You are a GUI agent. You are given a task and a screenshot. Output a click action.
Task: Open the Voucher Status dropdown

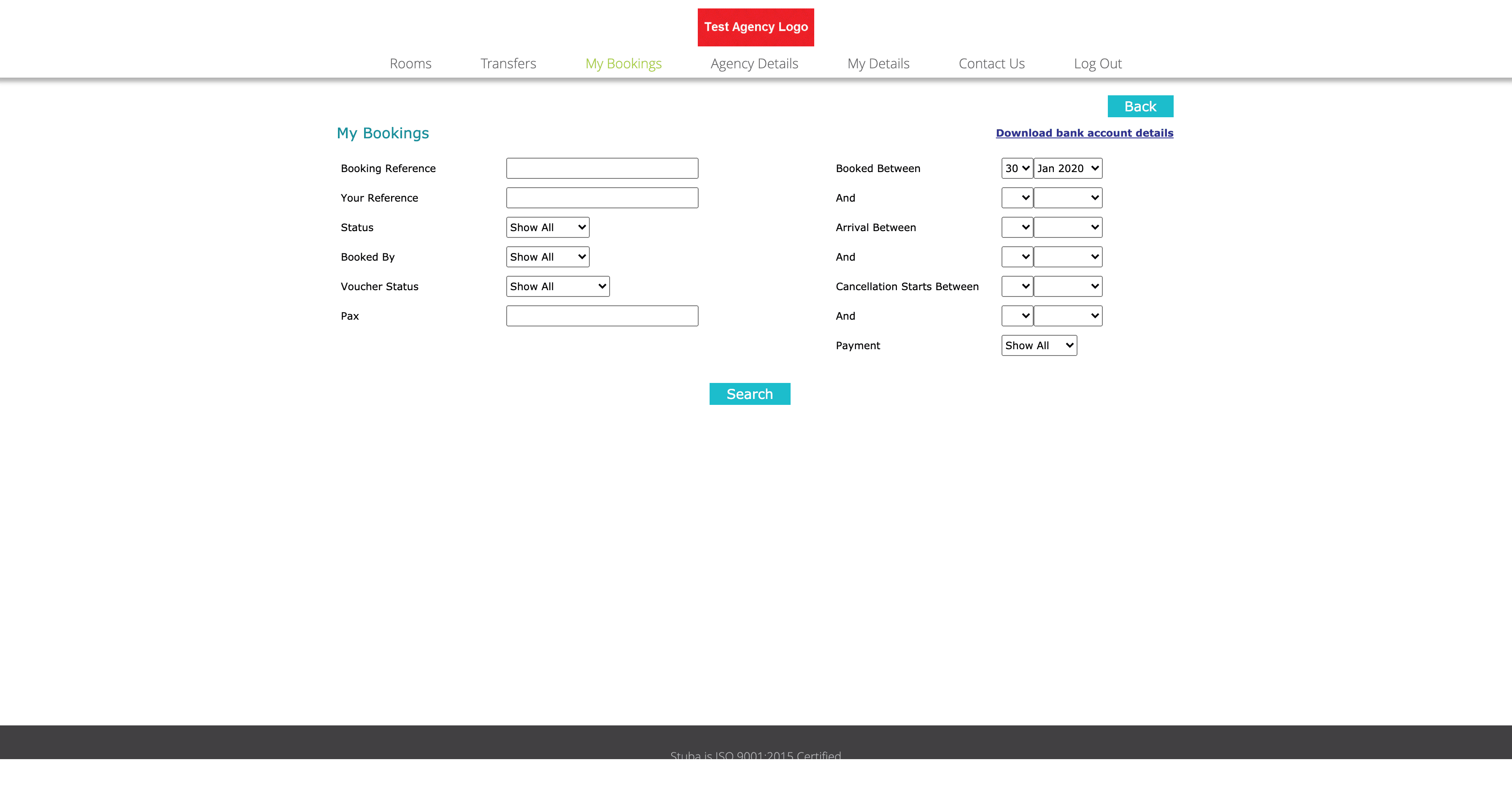pos(557,286)
